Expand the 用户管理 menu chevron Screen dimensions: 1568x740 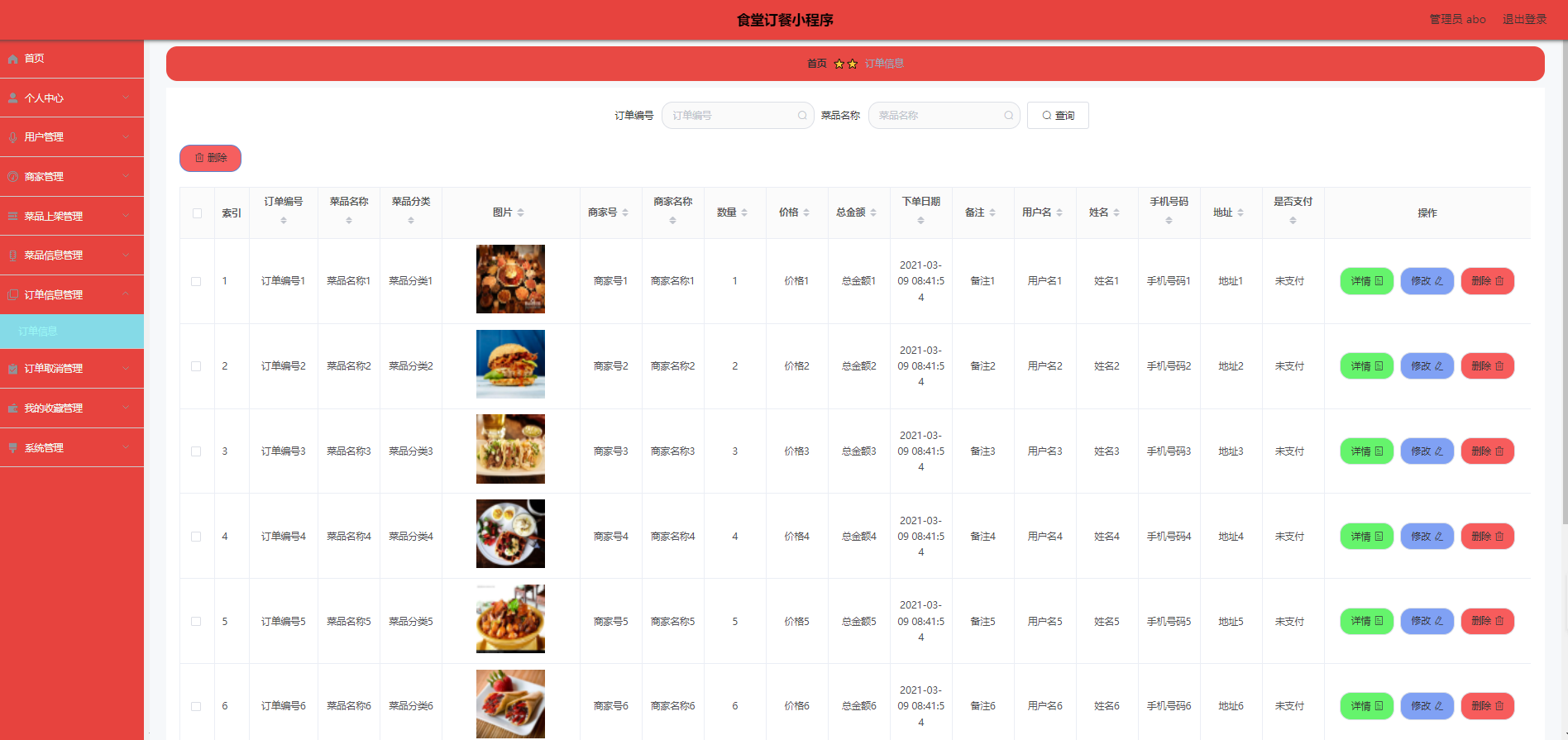click(x=126, y=137)
